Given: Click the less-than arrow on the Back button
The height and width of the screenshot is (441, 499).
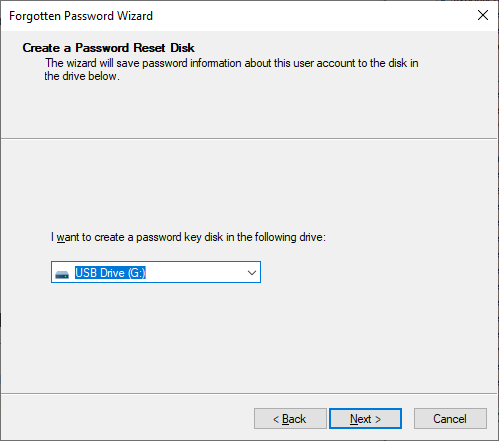Looking at the screenshot, I should pyautogui.click(x=276, y=419).
